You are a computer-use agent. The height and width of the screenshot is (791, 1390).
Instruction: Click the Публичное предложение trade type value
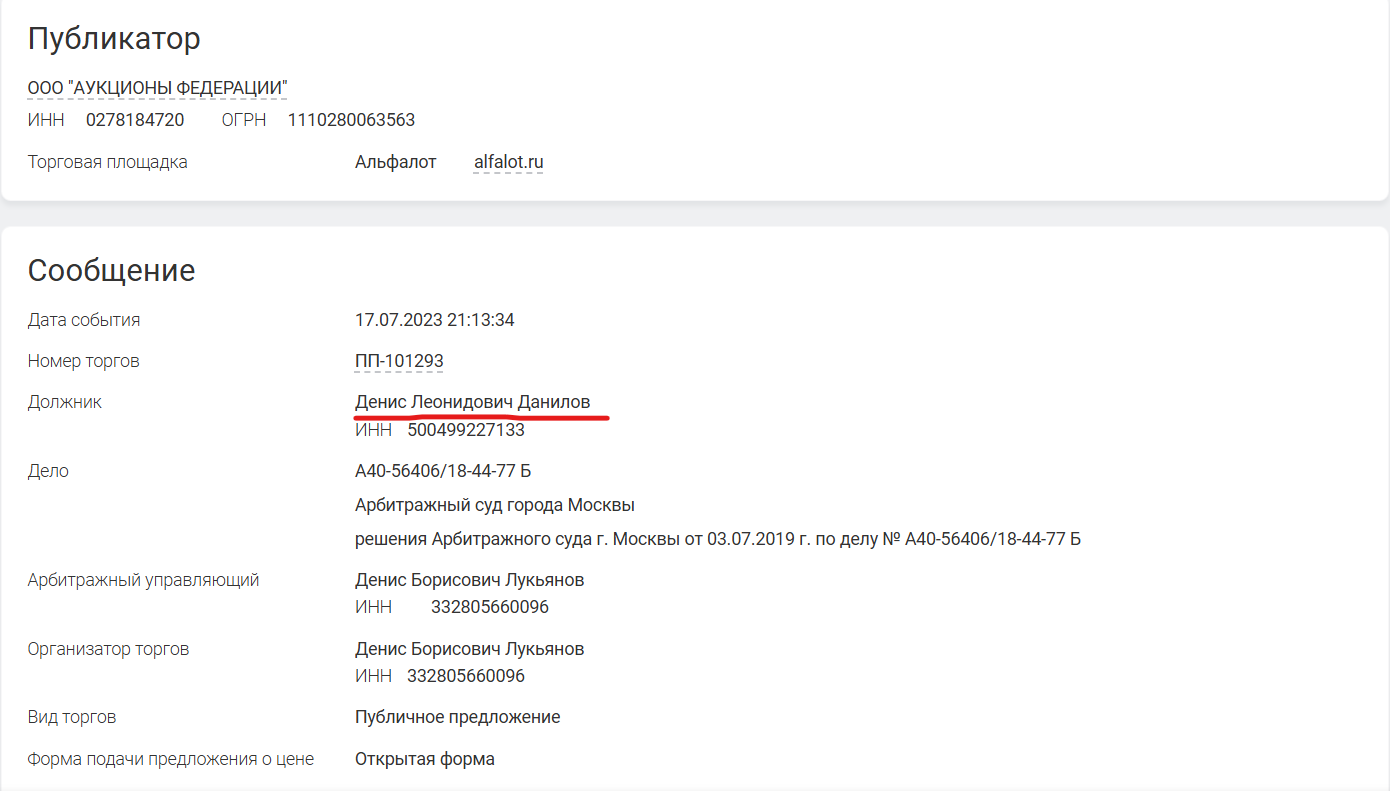click(457, 717)
